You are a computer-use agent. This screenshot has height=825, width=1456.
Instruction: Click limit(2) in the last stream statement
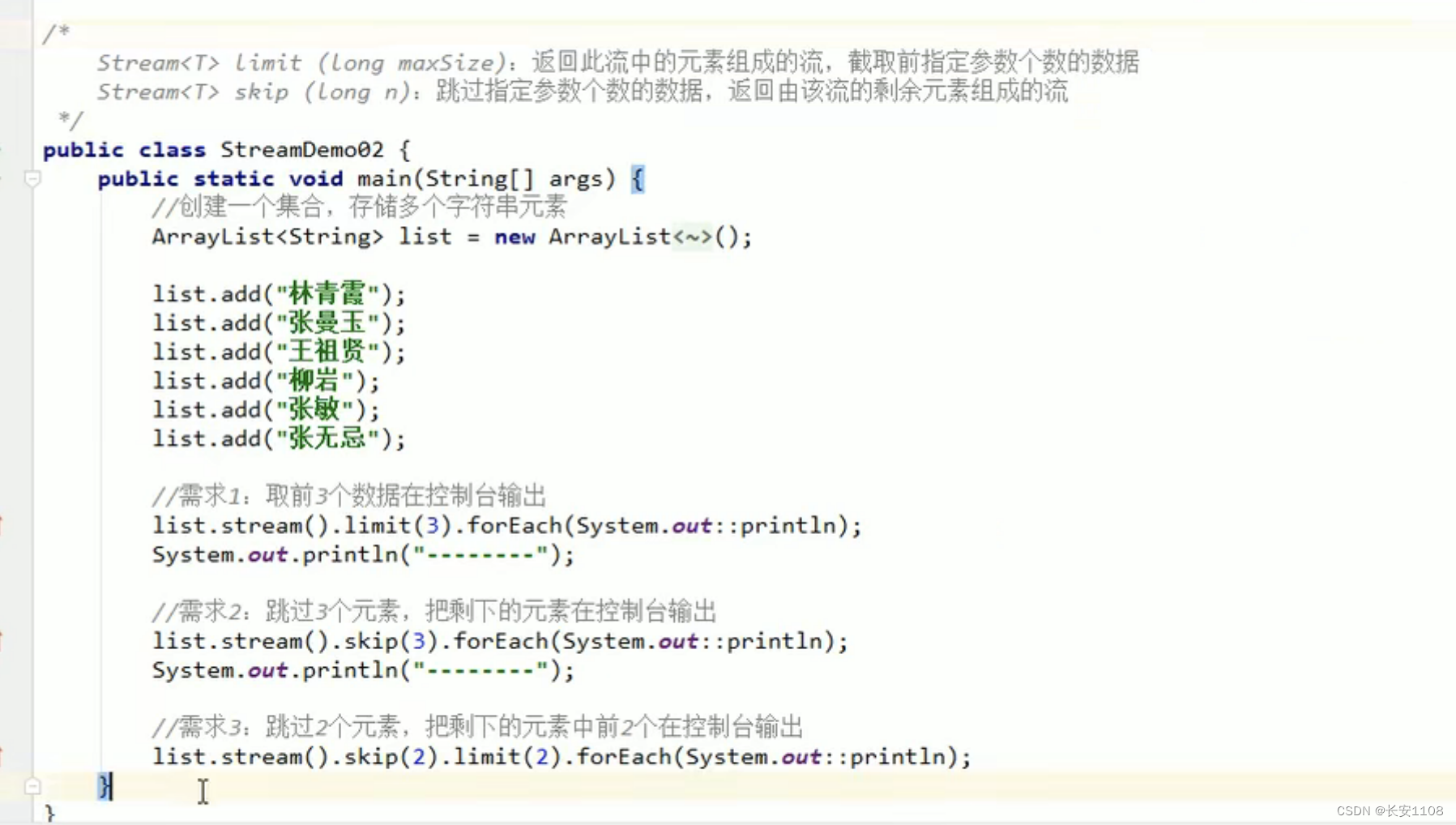(x=507, y=757)
